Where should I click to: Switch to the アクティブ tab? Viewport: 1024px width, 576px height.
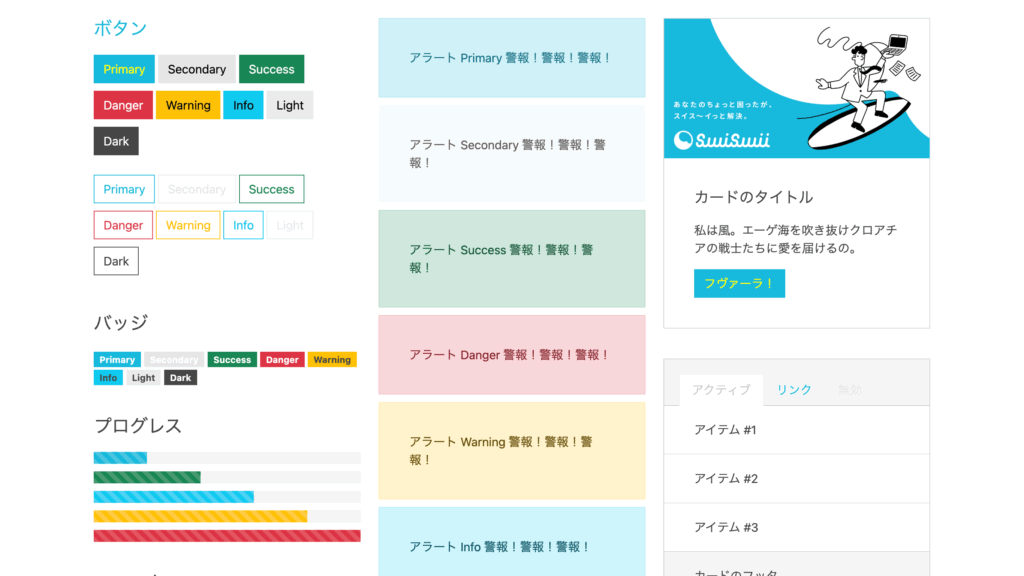tap(720, 390)
